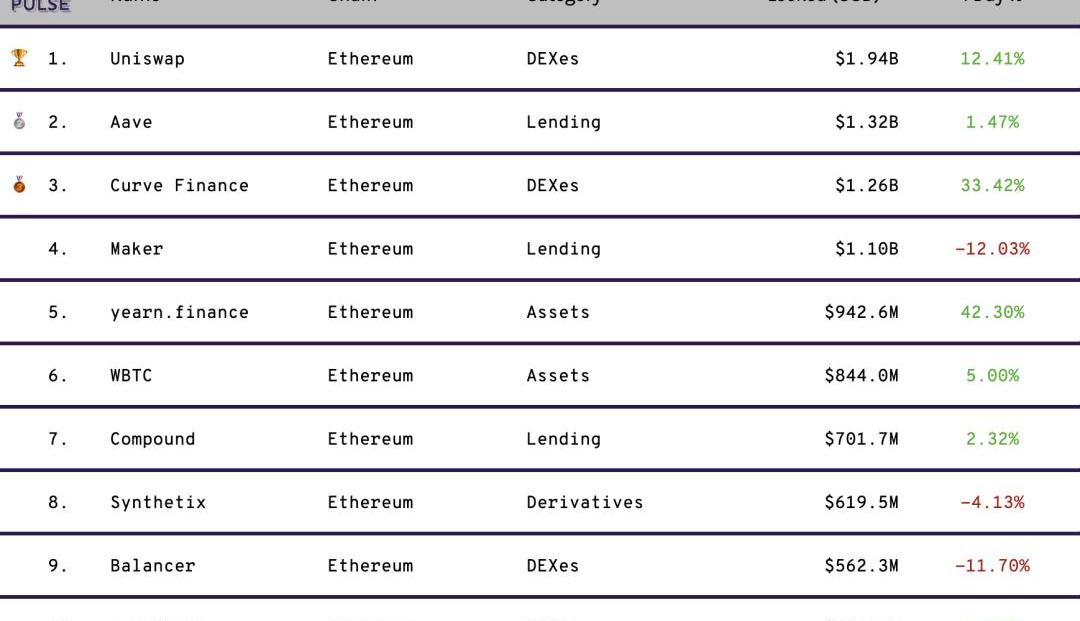Click the bronze medal icon beside Curve Finance
This screenshot has width=1080, height=621.
[x=19, y=185]
